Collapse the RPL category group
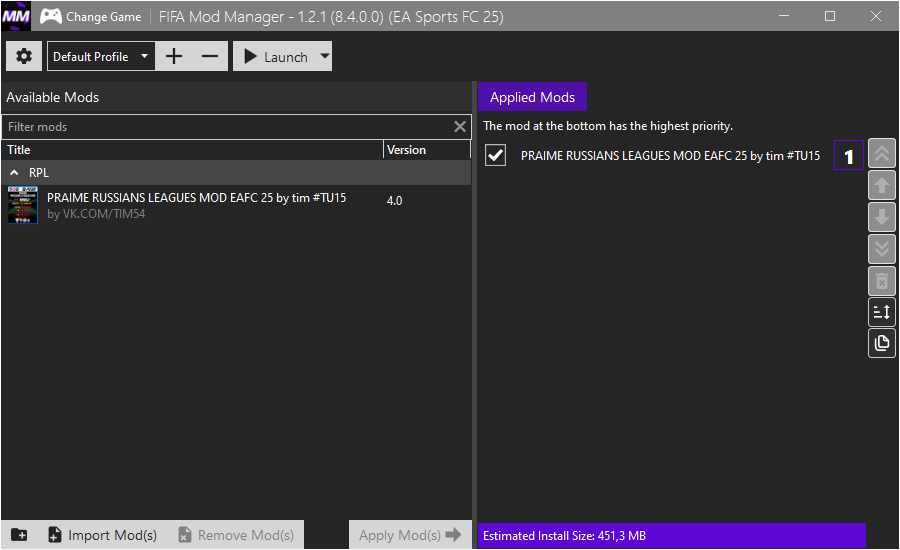 point(14,173)
